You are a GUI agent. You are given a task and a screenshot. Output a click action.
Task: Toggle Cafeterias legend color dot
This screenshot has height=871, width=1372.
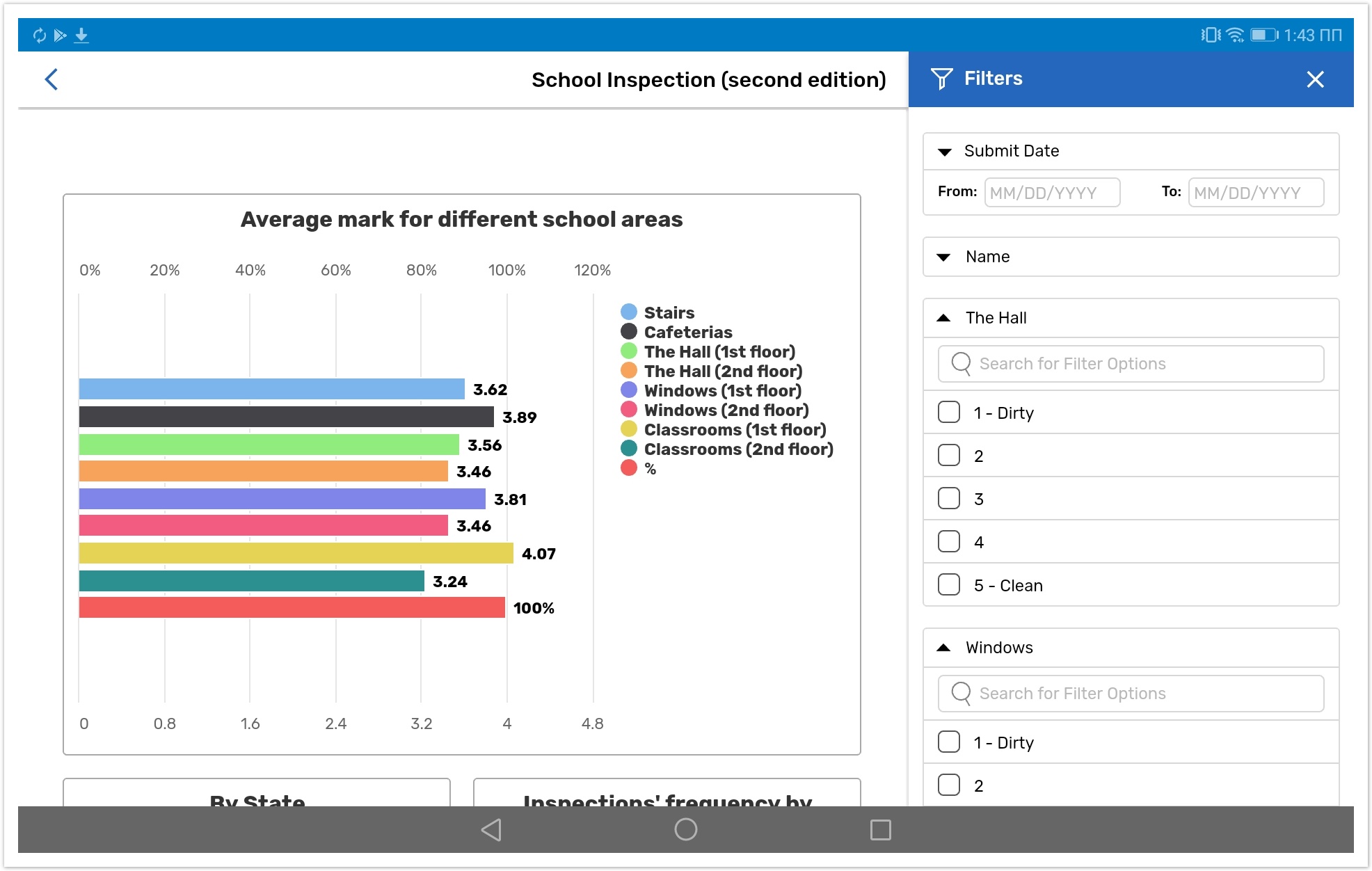pos(629,332)
